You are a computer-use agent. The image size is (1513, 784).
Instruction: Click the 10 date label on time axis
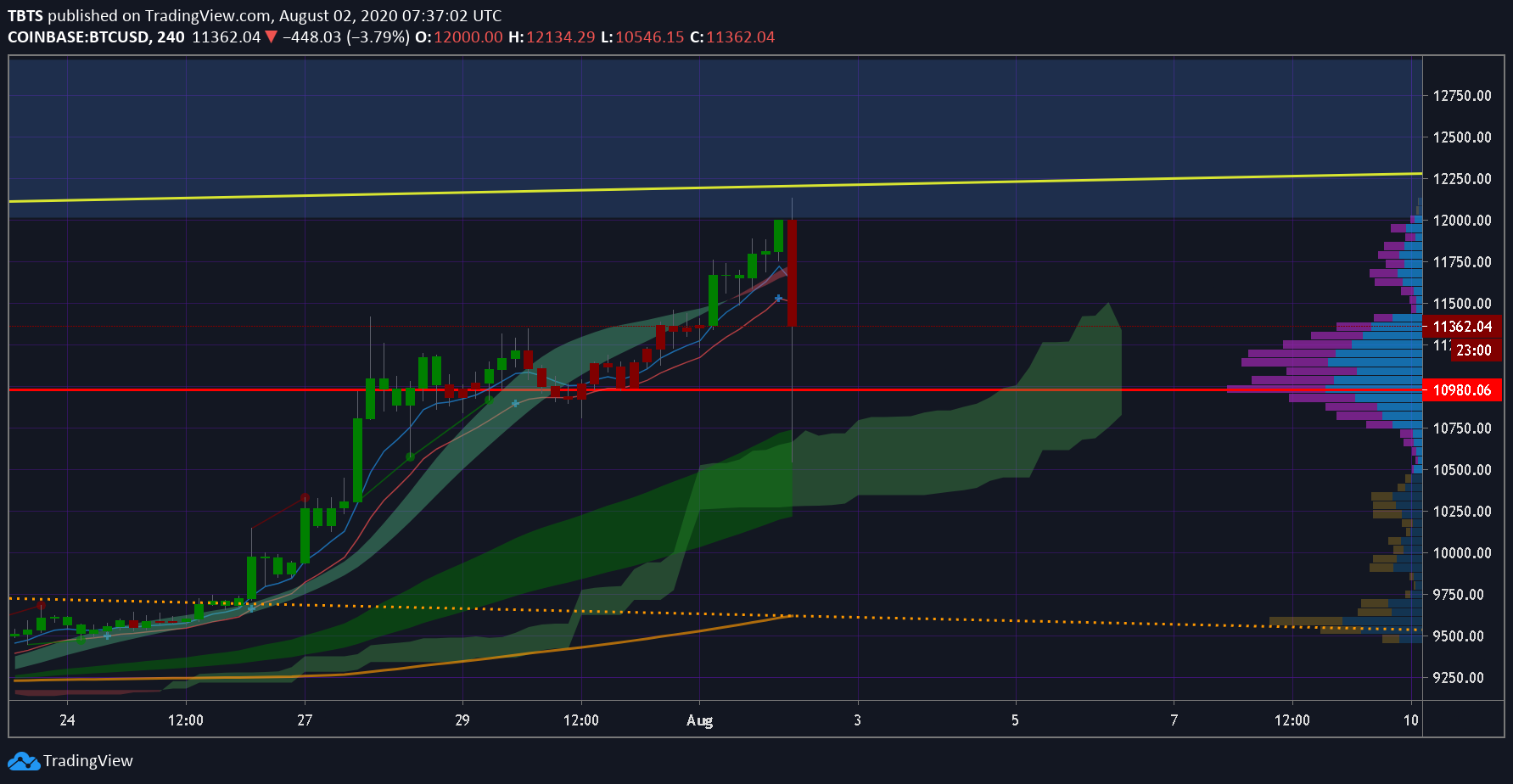click(1410, 720)
